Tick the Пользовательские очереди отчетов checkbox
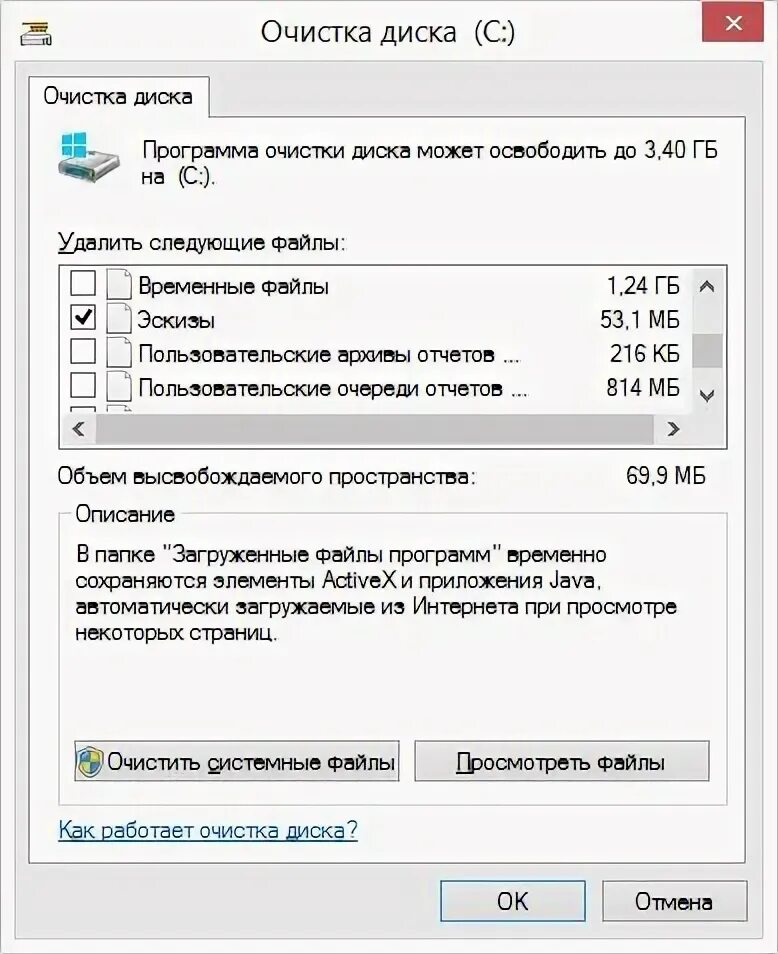This screenshot has height=954, width=778. click(x=83, y=386)
